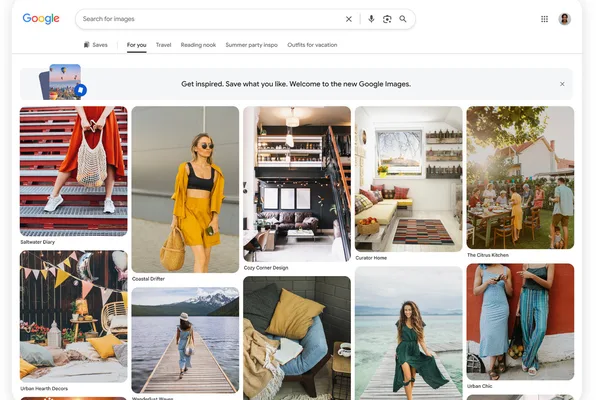Click the Saltwater Diary source label

38,242
